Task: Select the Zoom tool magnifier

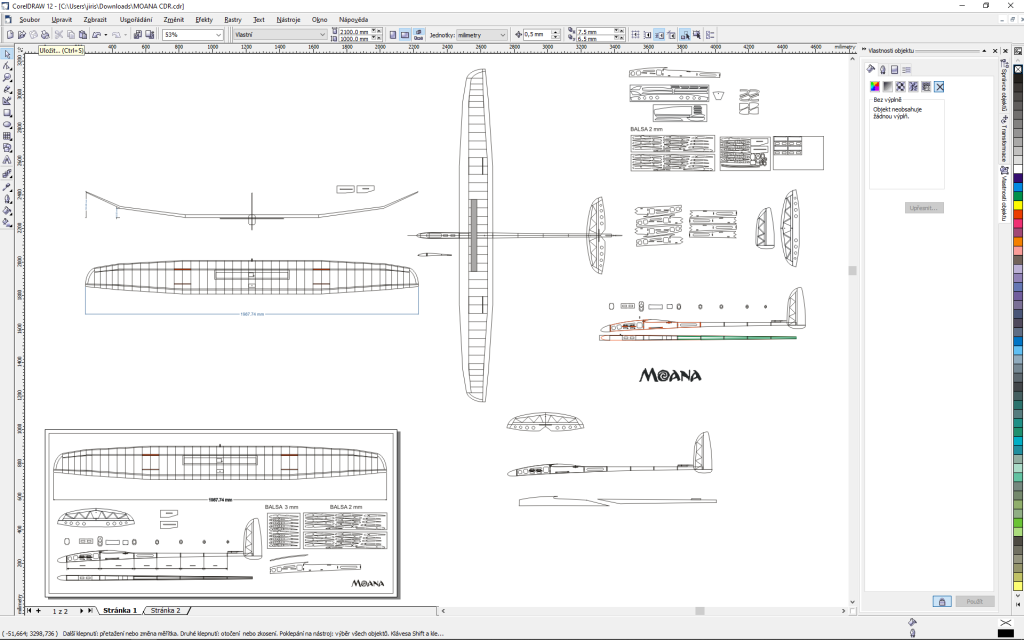Action: click(7, 77)
